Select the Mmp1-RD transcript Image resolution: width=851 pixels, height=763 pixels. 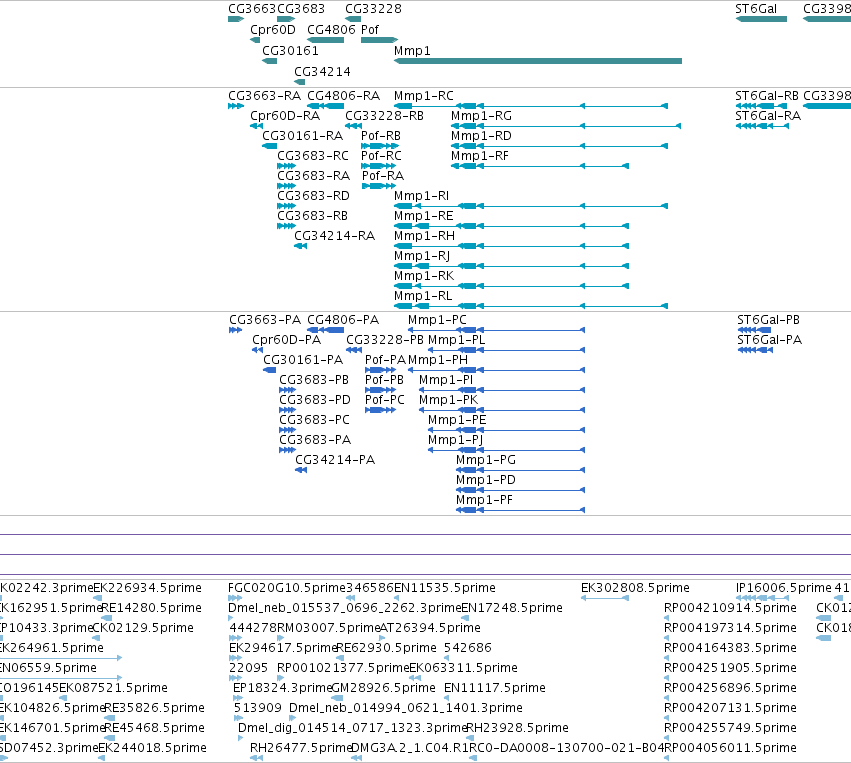tap(559, 146)
